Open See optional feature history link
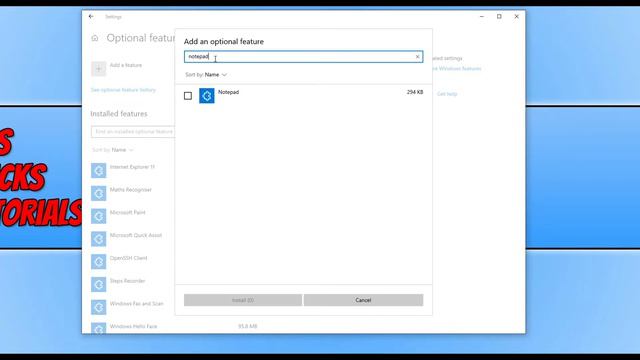This screenshot has height=360, width=640. [x=123, y=90]
